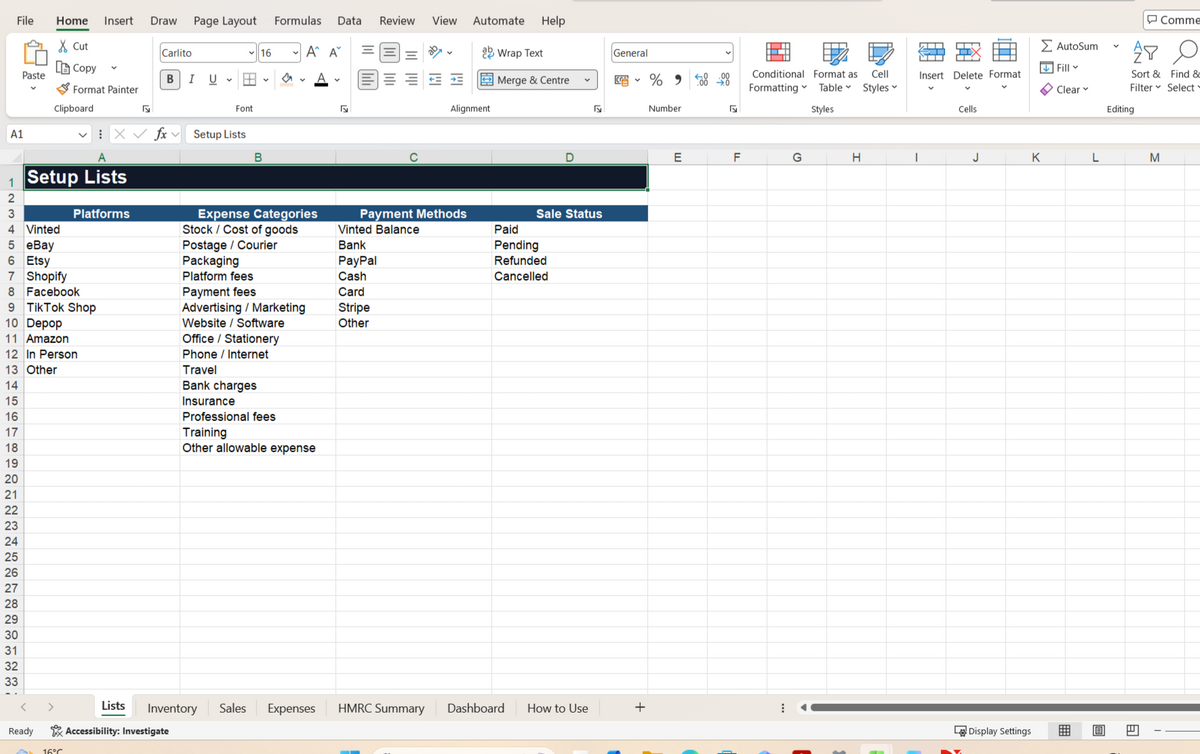This screenshot has height=754, width=1200.
Task: Click the Comments button
Action: pyautogui.click(x=1172, y=20)
